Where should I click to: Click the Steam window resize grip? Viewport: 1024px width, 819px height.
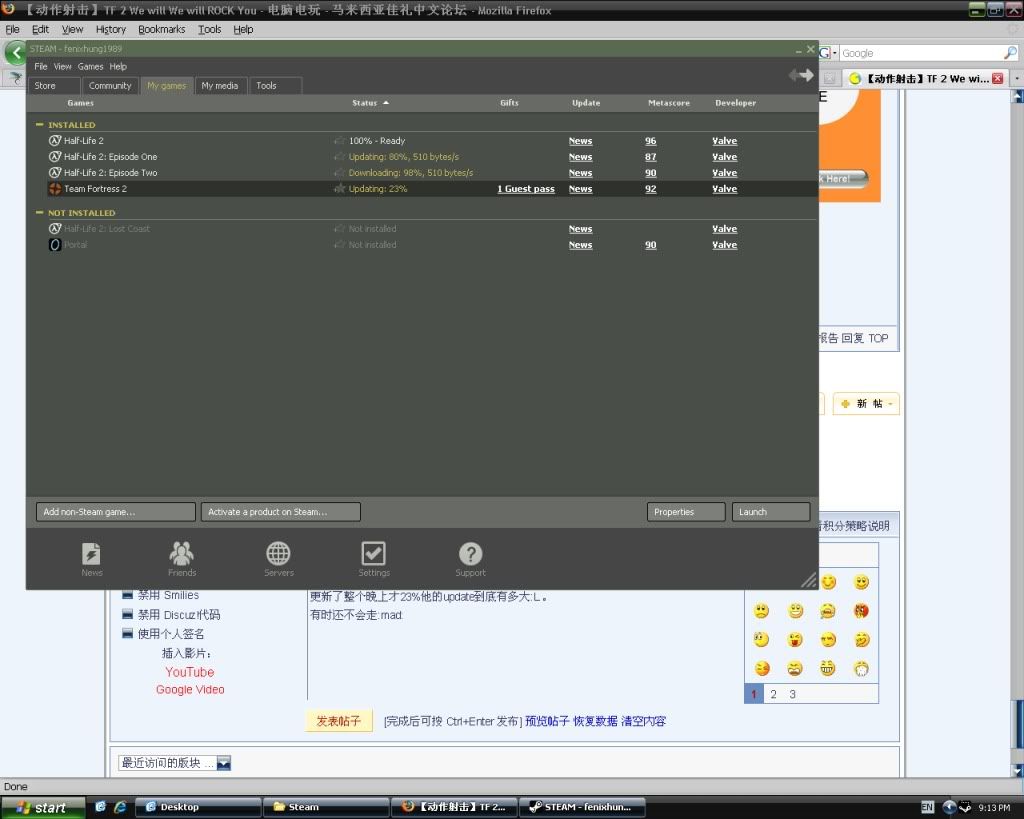808,579
